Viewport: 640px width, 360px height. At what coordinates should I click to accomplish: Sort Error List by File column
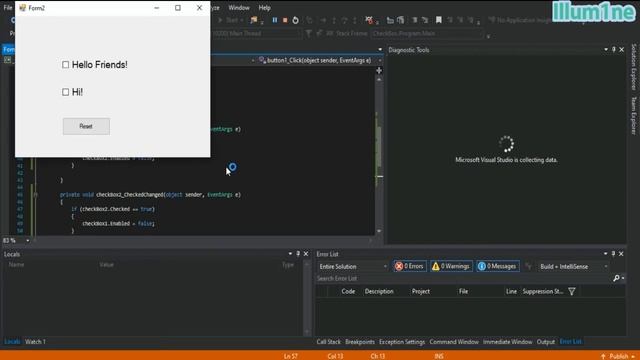pos(463,291)
